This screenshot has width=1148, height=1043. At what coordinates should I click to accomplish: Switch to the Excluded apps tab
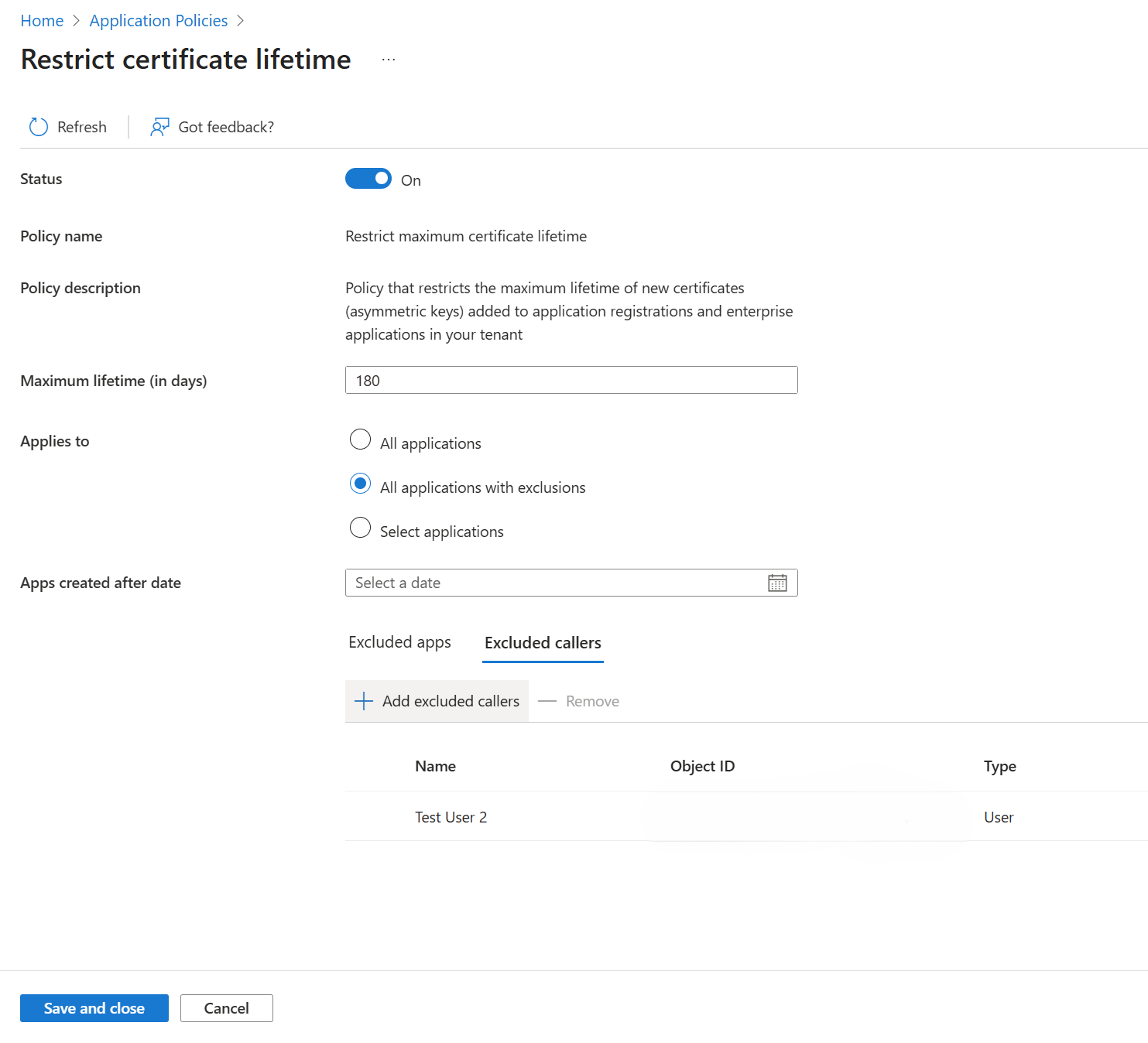[399, 642]
